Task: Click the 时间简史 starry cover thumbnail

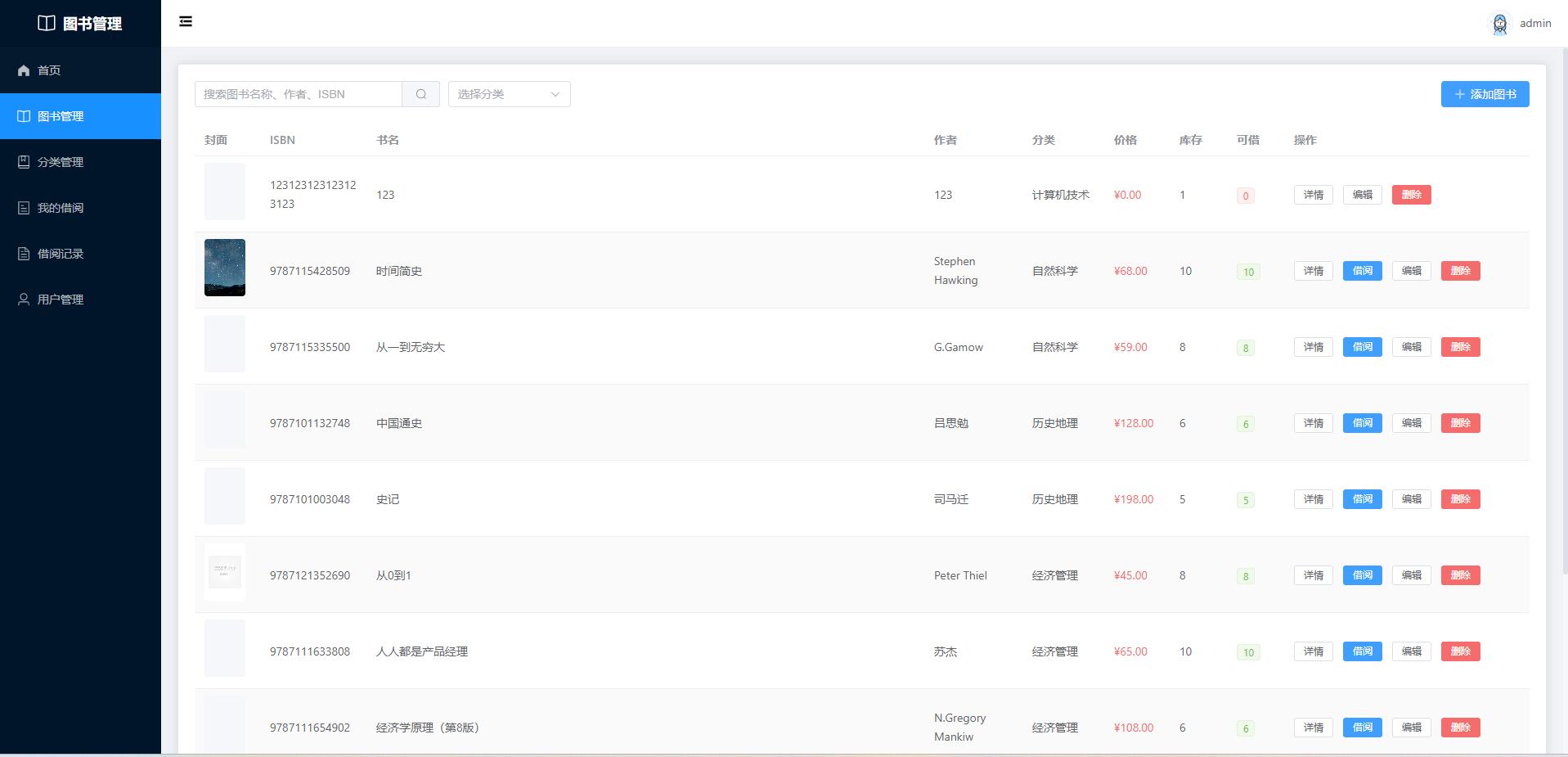Action: pos(224,268)
